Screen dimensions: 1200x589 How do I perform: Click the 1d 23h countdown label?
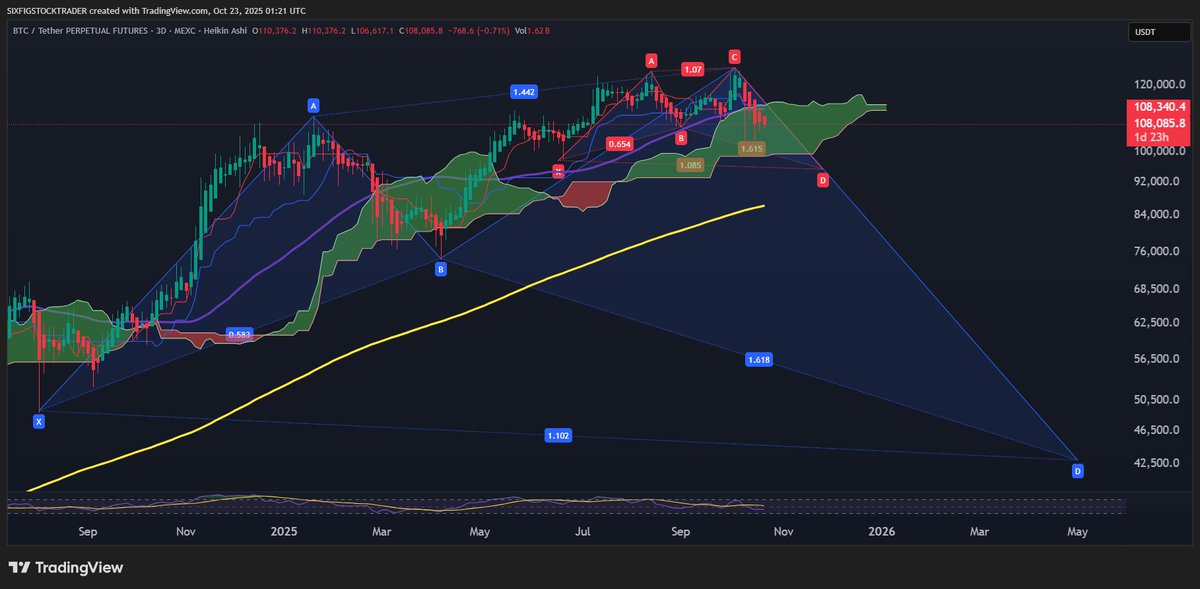(1151, 138)
